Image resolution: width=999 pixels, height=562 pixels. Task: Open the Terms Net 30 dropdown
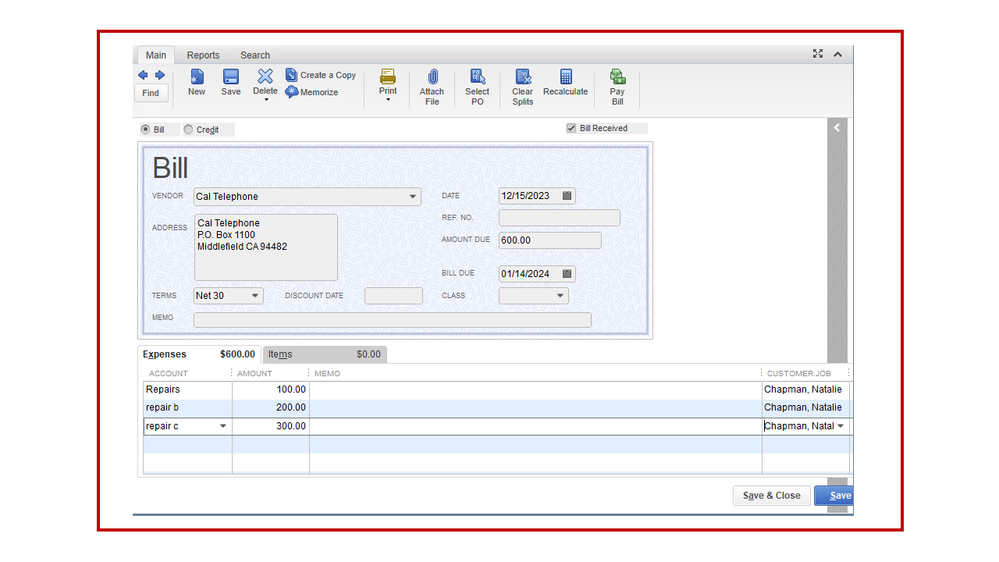pos(255,296)
